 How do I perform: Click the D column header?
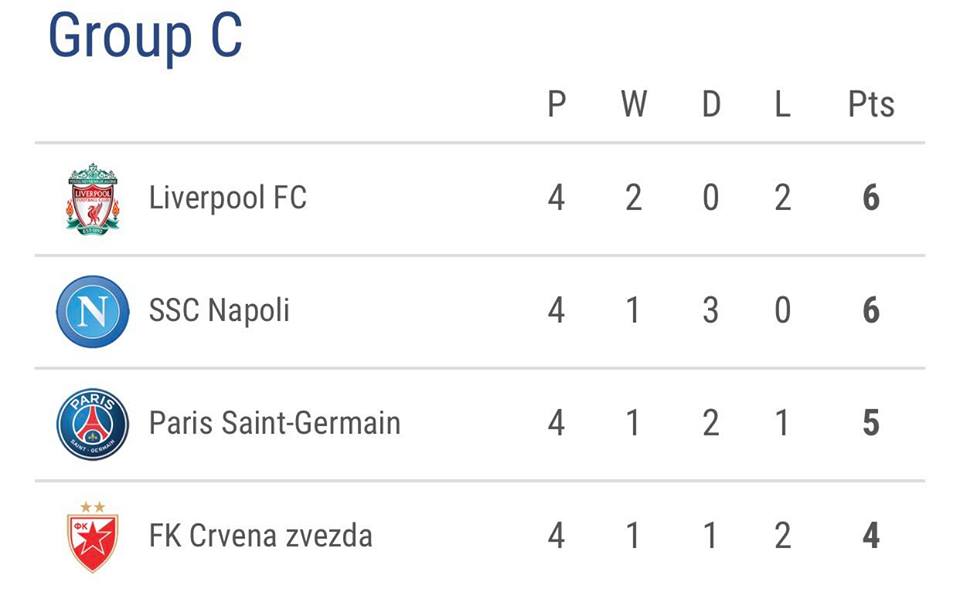point(711,104)
